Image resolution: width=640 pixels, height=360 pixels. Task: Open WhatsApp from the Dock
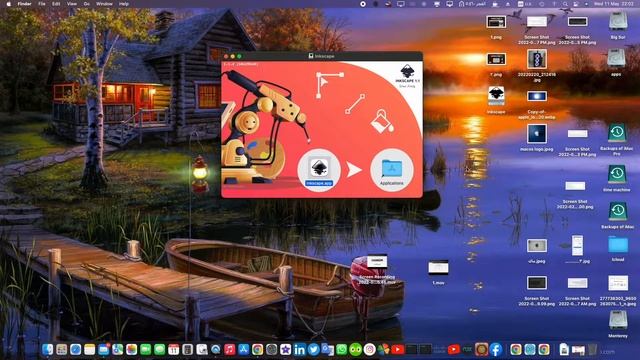click(x=342, y=349)
